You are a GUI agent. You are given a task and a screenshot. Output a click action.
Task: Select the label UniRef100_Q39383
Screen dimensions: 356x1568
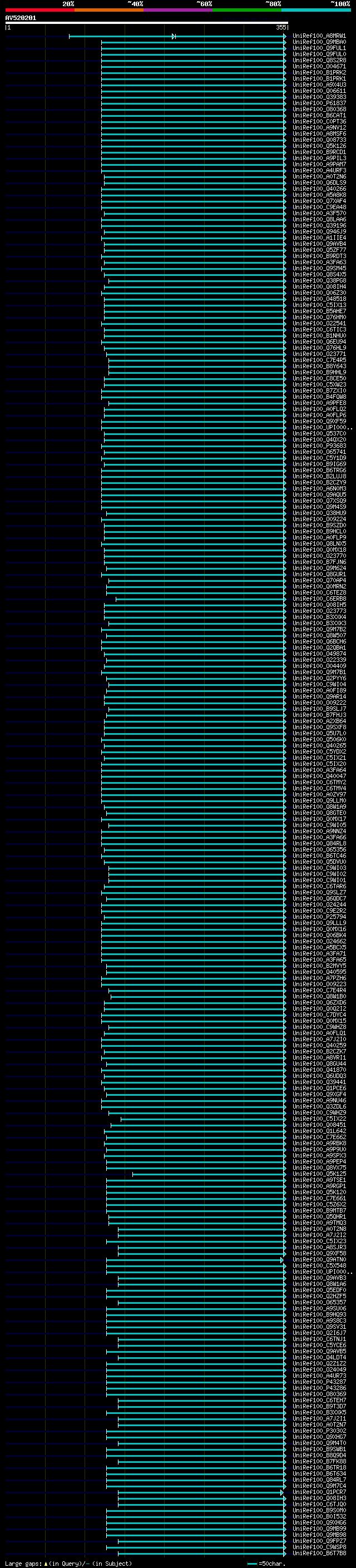319,97
